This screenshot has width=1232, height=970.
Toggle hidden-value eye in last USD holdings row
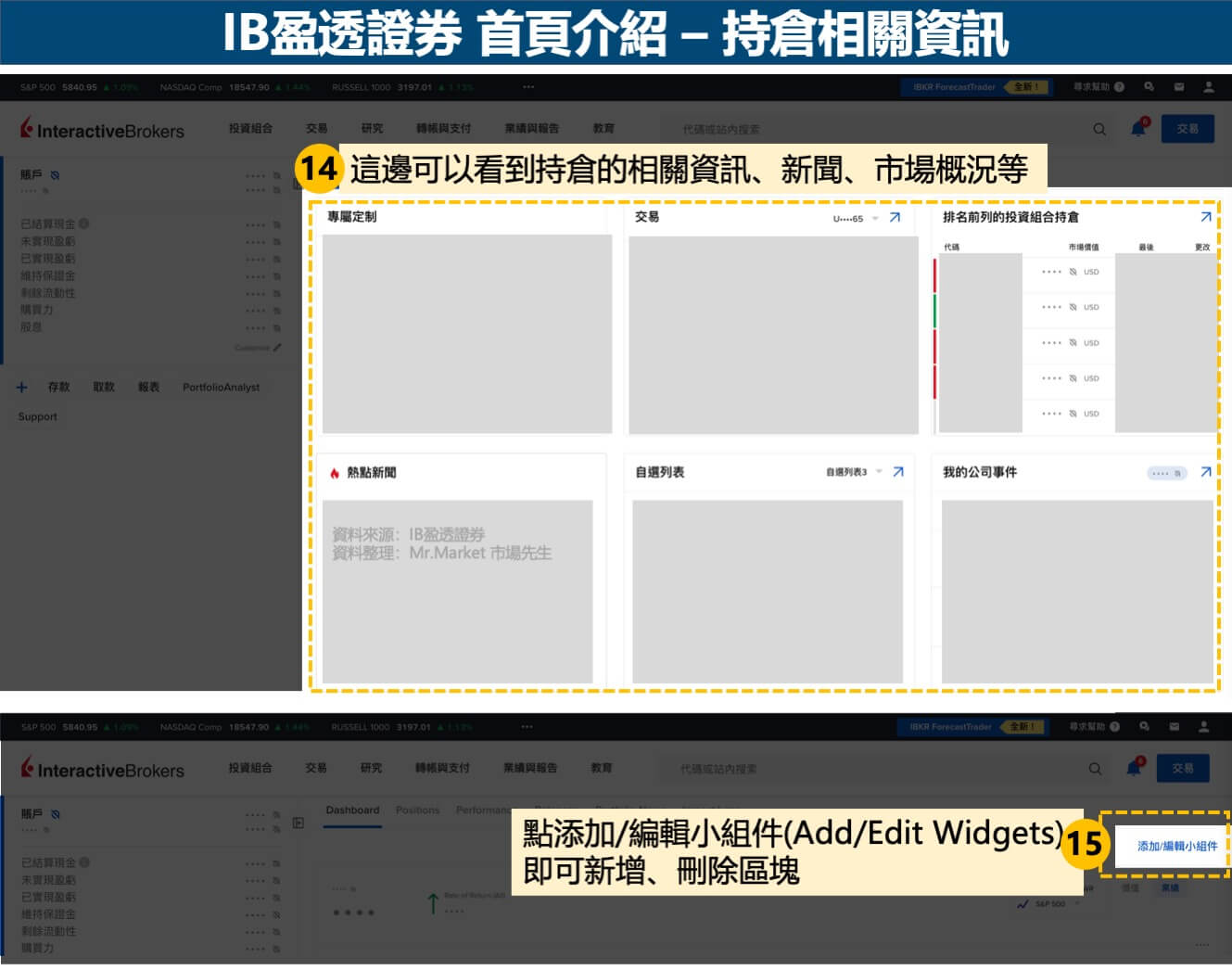(1073, 414)
